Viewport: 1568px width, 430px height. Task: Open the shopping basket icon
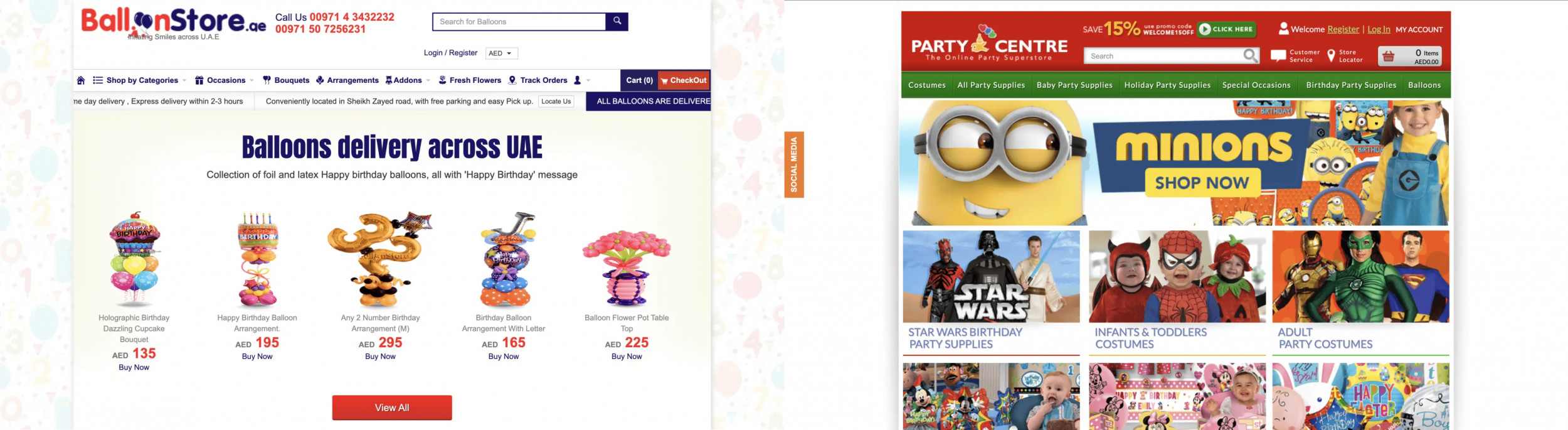click(1389, 56)
